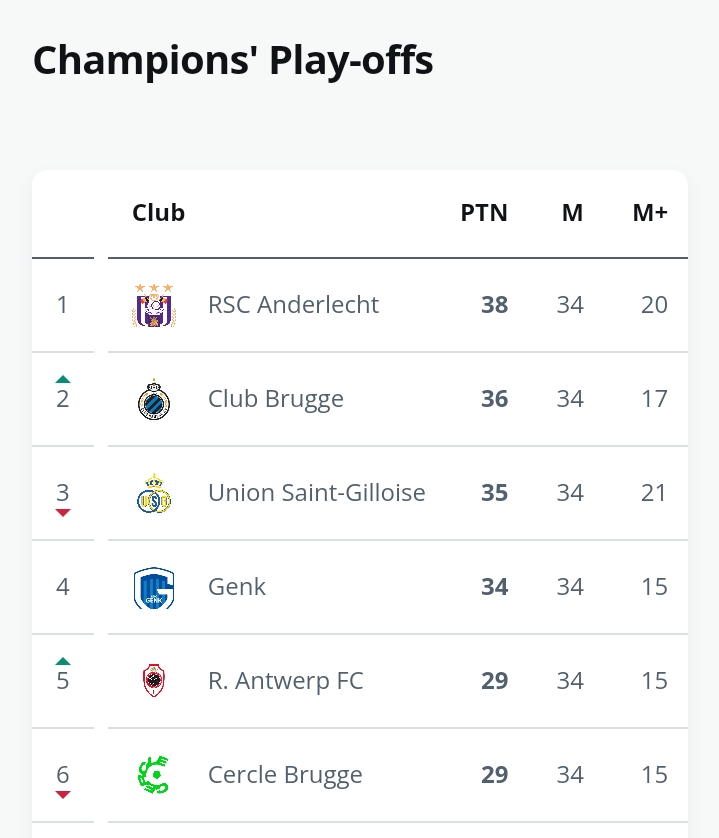This screenshot has height=838, width=719.
Task: Click the green Cercle Brugge logo
Action: (x=154, y=774)
